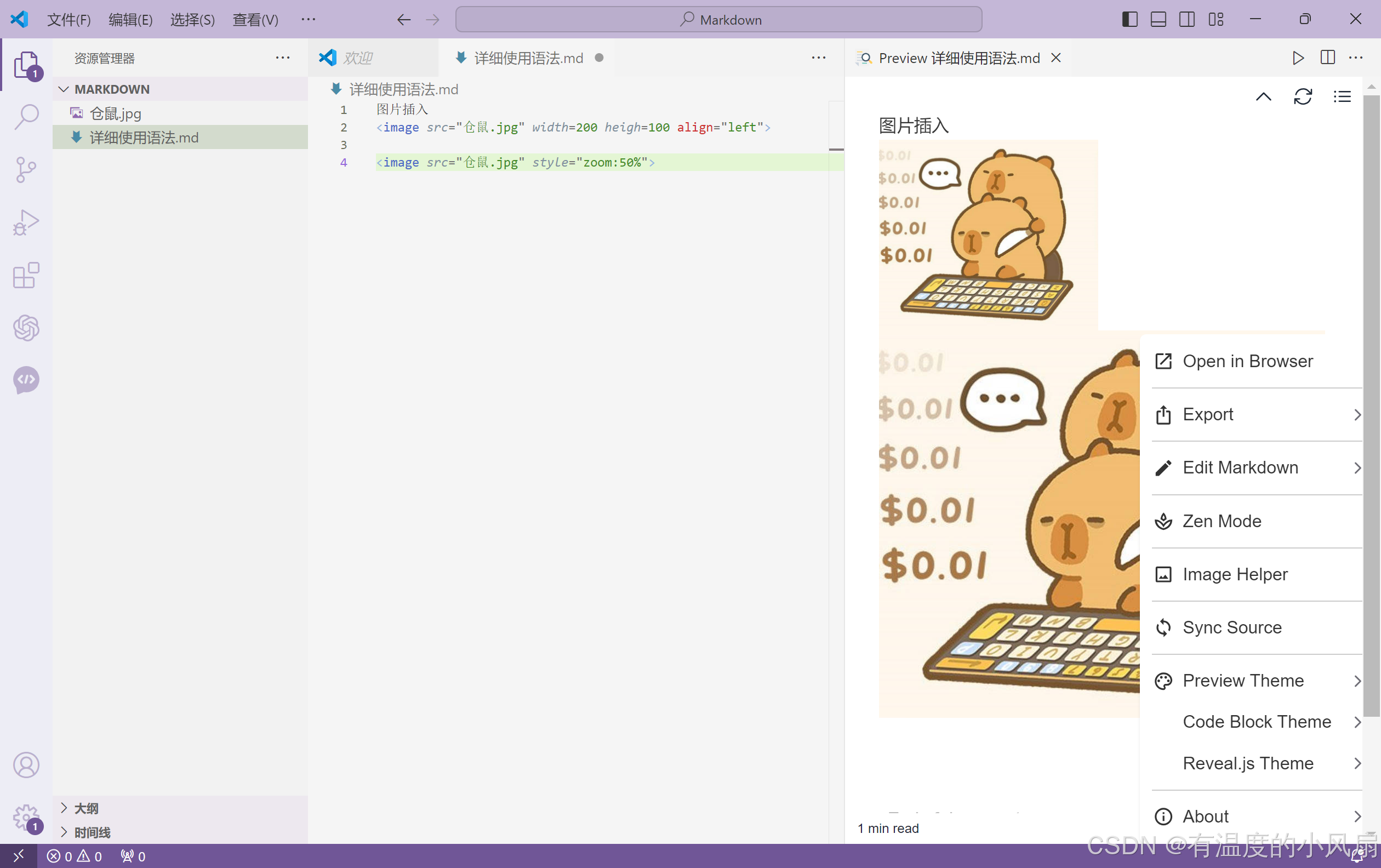The image size is (1381, 868).
Task: Toggle the secondary side bar layout
Action: [1186, 20]
